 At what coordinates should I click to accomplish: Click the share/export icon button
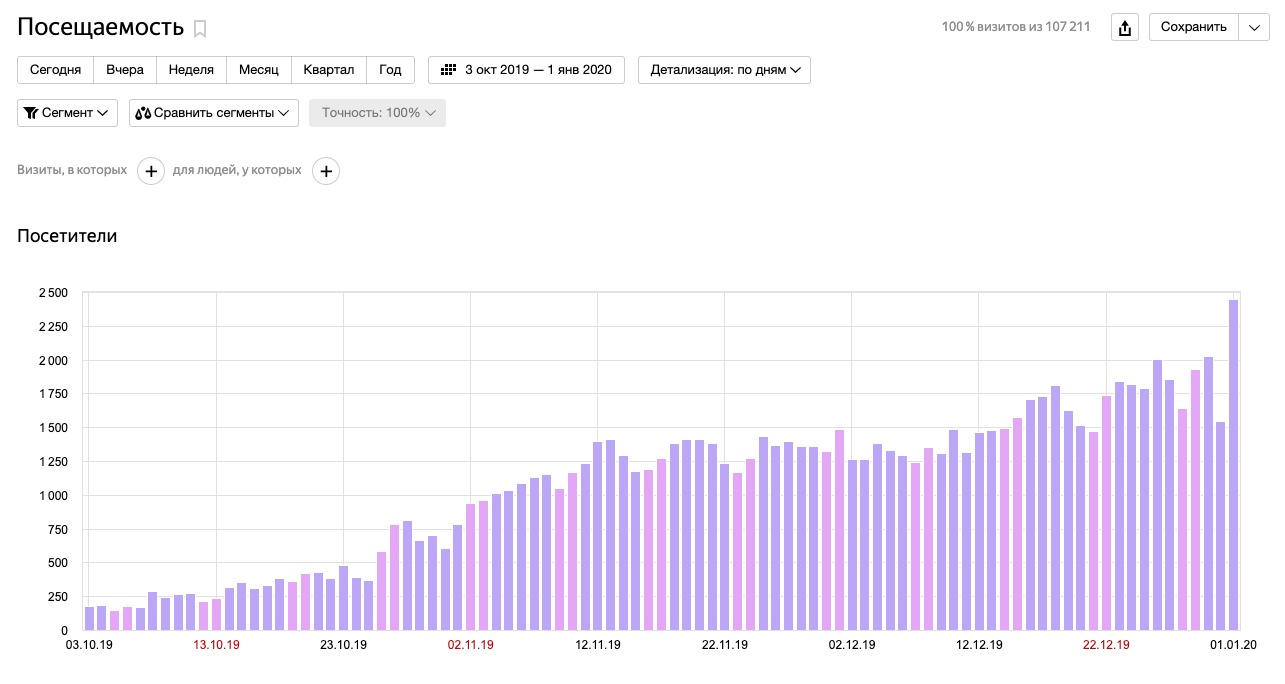pos(1125,27)
